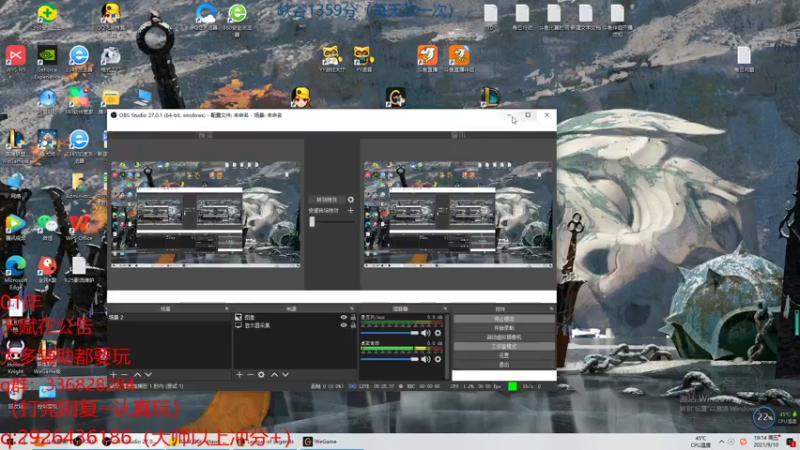Click the REC timer in OBS status bar

424,386
